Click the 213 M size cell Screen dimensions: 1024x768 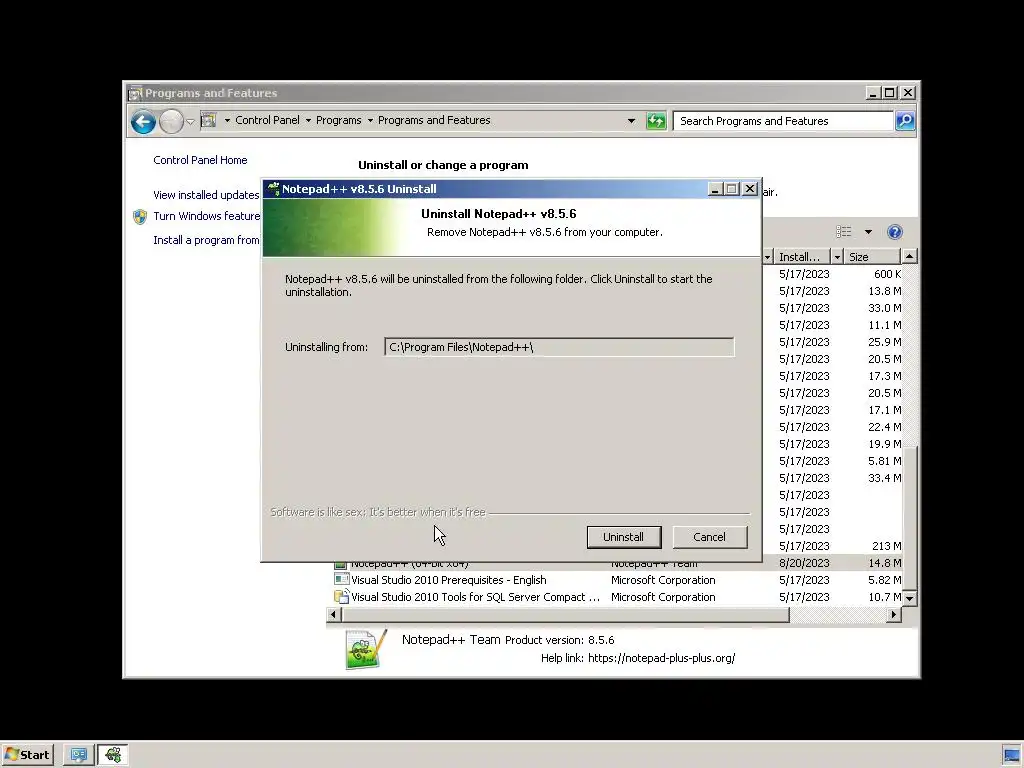887,546
